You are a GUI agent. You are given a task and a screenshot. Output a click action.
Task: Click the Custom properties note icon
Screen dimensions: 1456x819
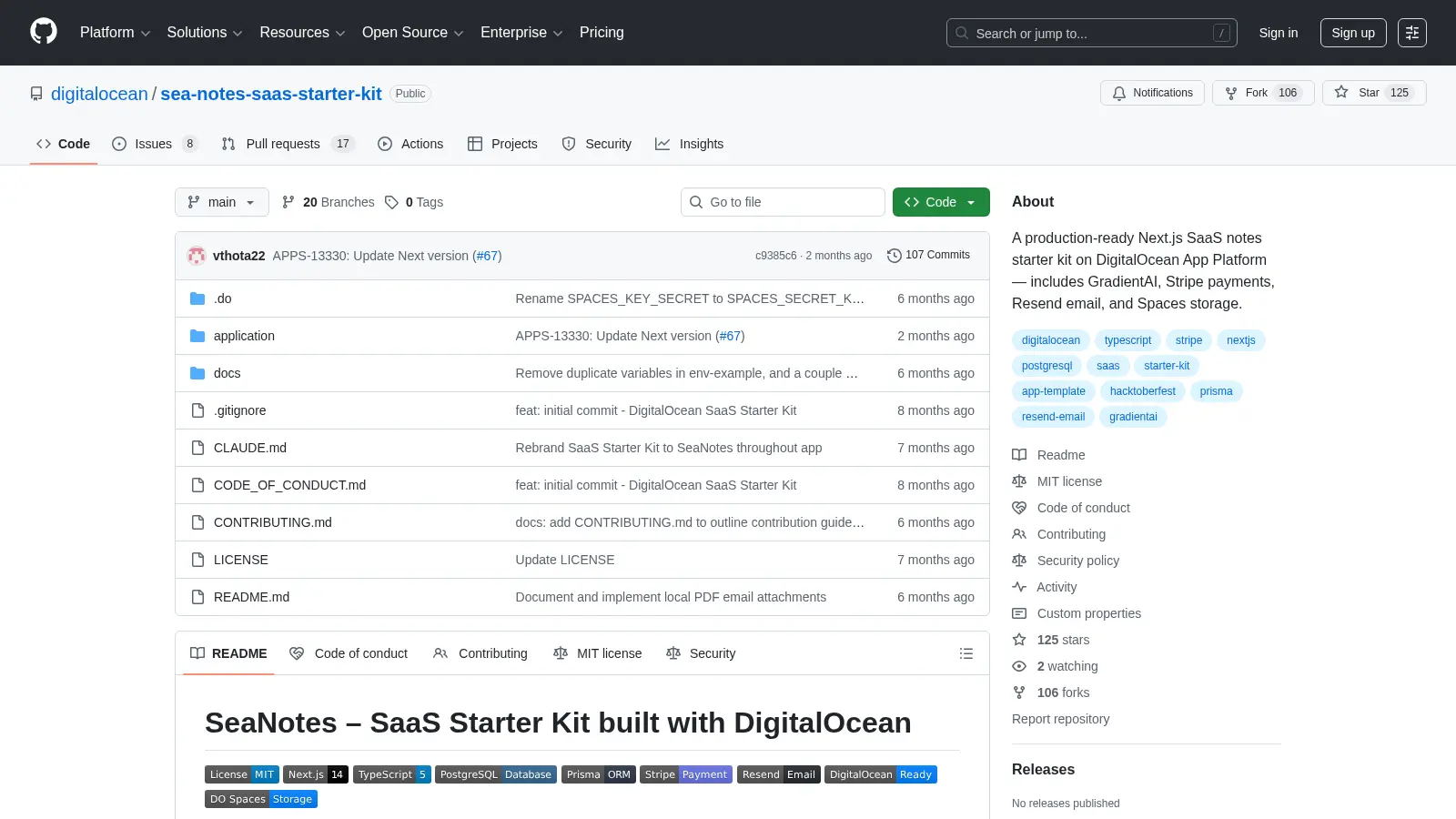[1019, 613]
